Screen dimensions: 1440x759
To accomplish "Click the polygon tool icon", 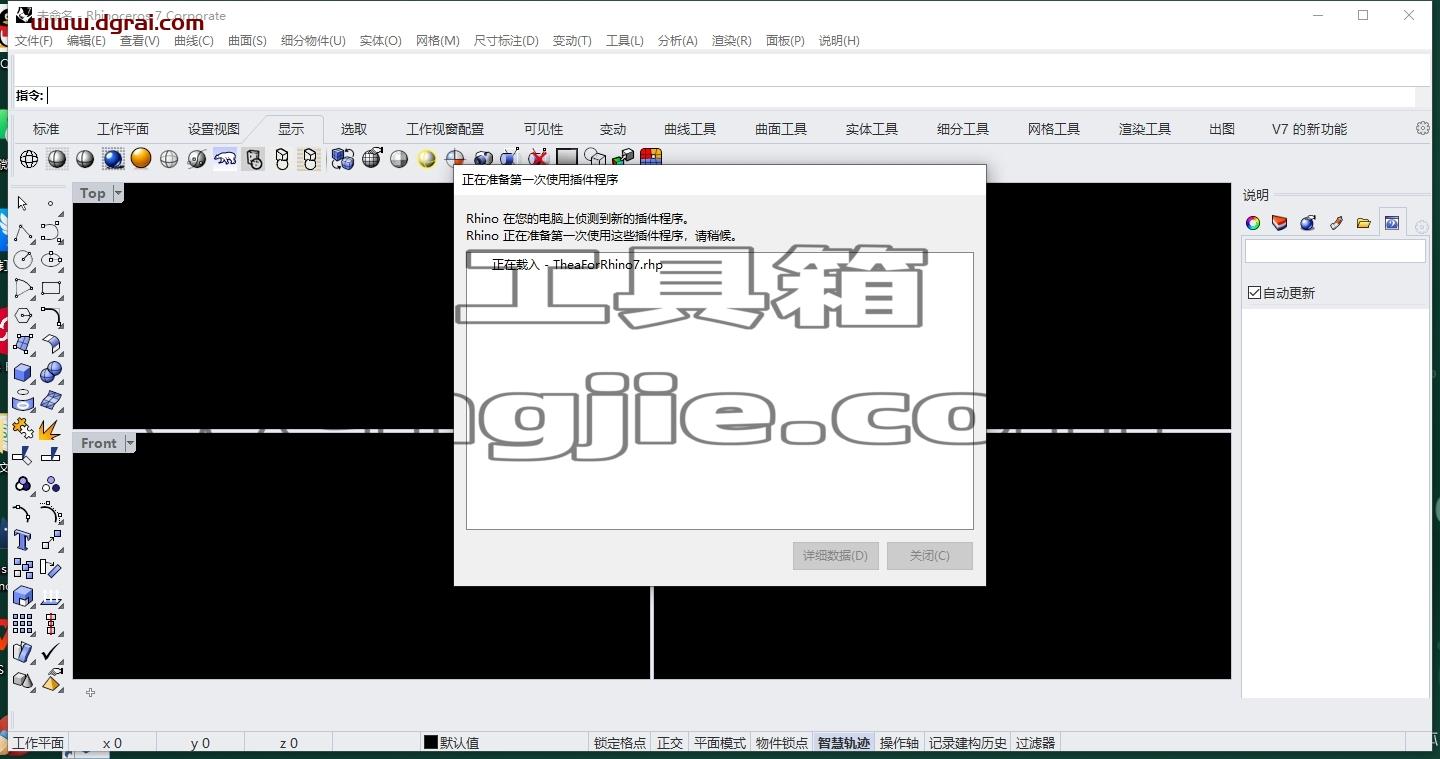I will tap(23, 316).
